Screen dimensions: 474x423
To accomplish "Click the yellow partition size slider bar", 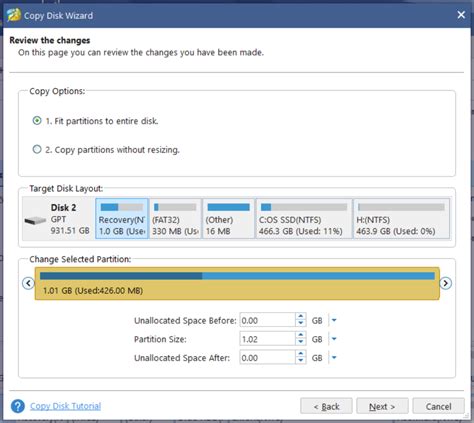I will (x=237, y=283).
